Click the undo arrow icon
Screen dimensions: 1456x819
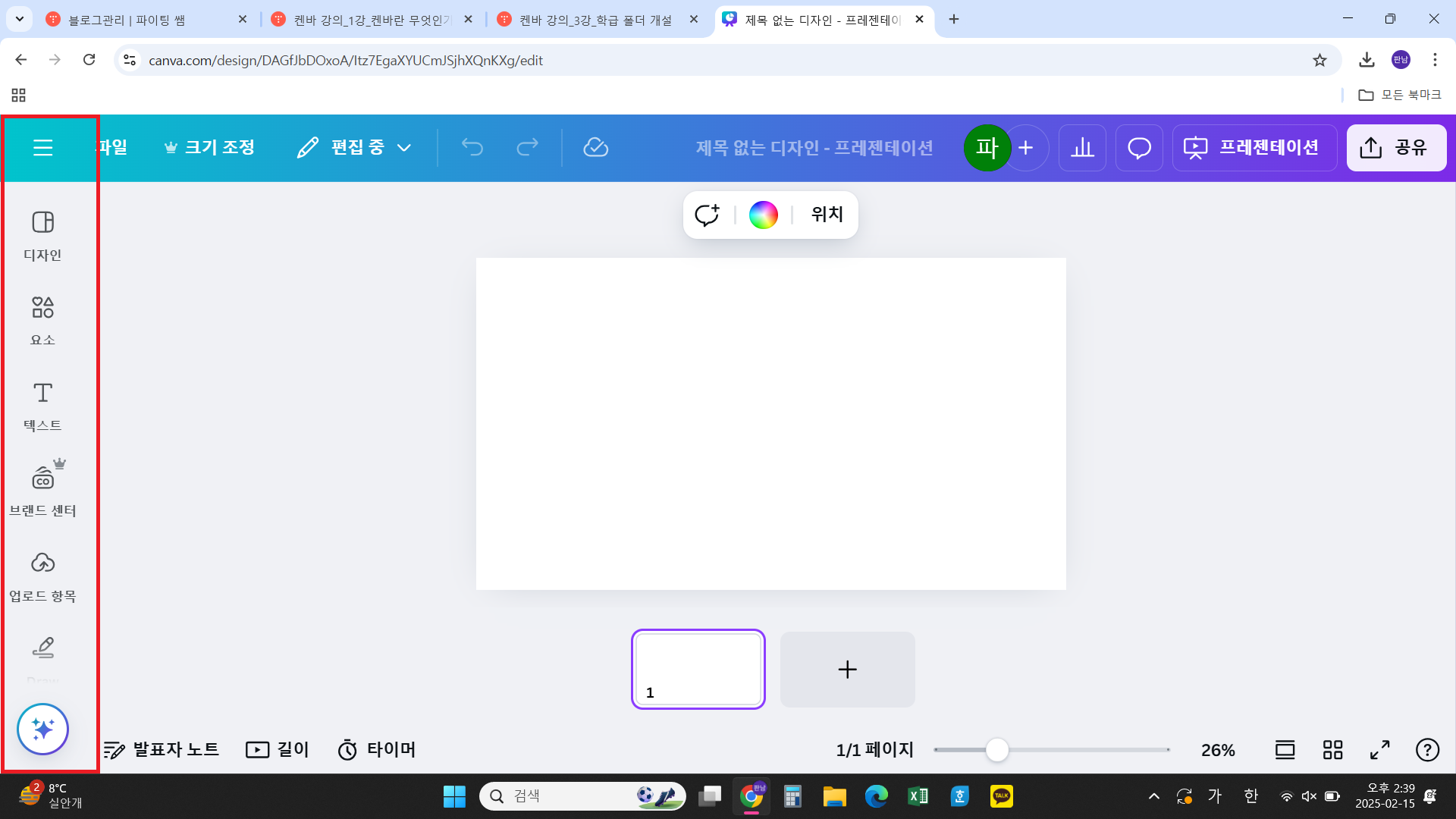[472, 147]
